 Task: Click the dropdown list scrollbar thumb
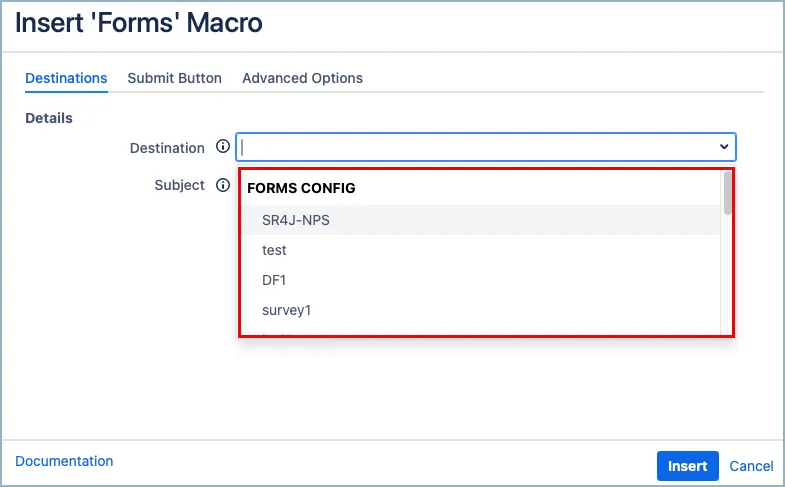[727, 193]
